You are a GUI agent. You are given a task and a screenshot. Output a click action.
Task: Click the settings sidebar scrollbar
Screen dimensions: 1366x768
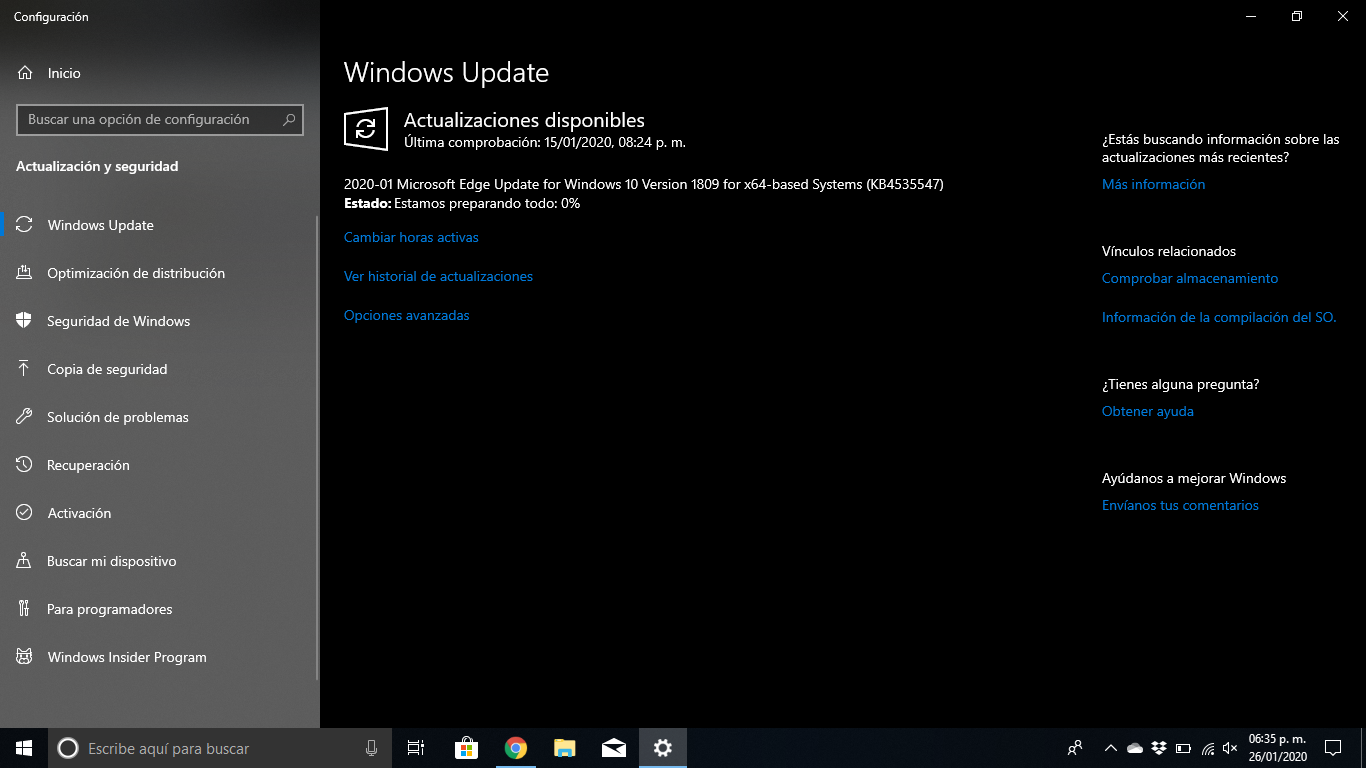click(317, 450)
